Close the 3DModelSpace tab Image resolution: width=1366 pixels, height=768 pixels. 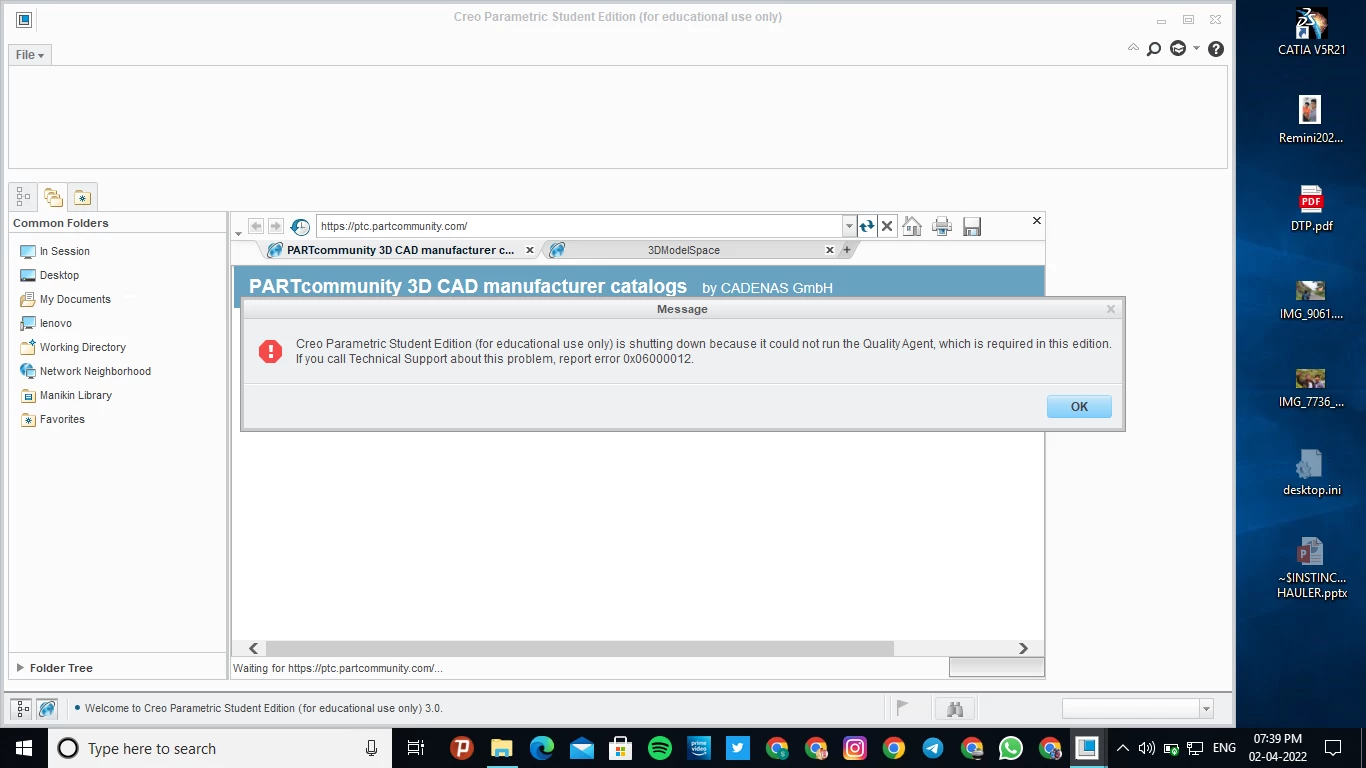click(830, 250)
